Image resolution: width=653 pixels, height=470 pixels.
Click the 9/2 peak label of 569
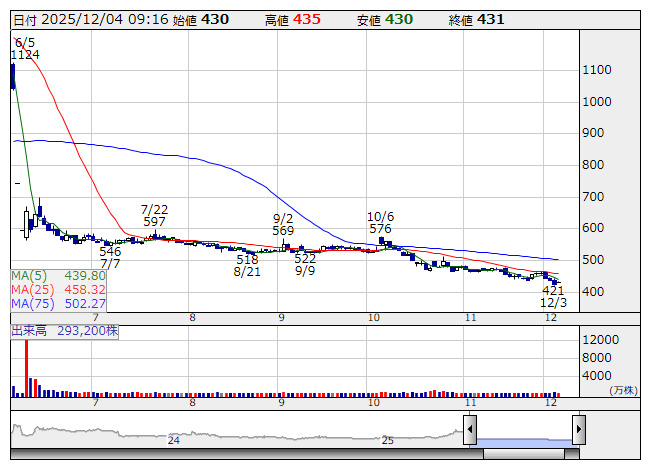[x=283, y=224]
